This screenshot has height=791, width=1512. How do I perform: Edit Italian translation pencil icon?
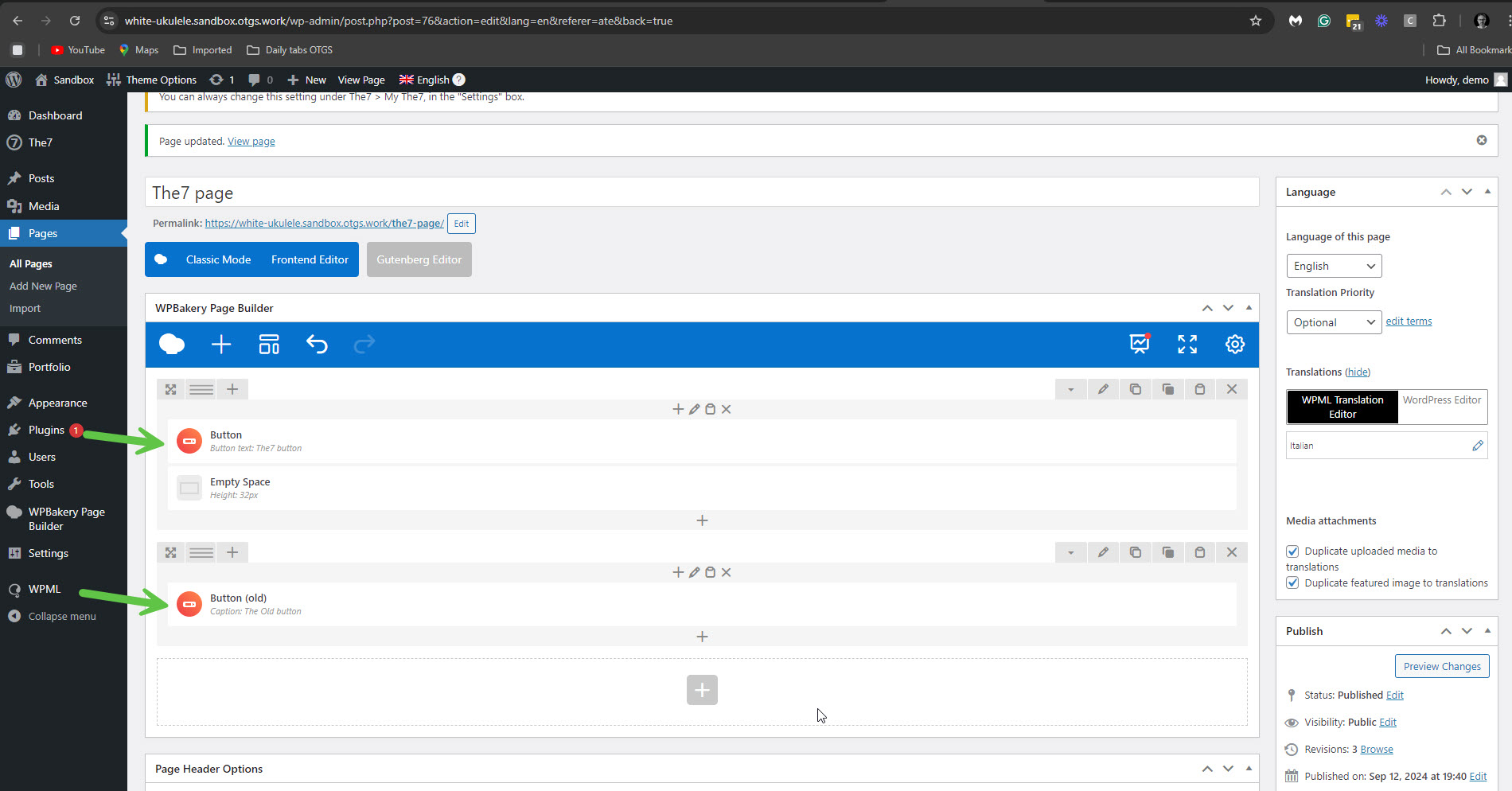1478,446
